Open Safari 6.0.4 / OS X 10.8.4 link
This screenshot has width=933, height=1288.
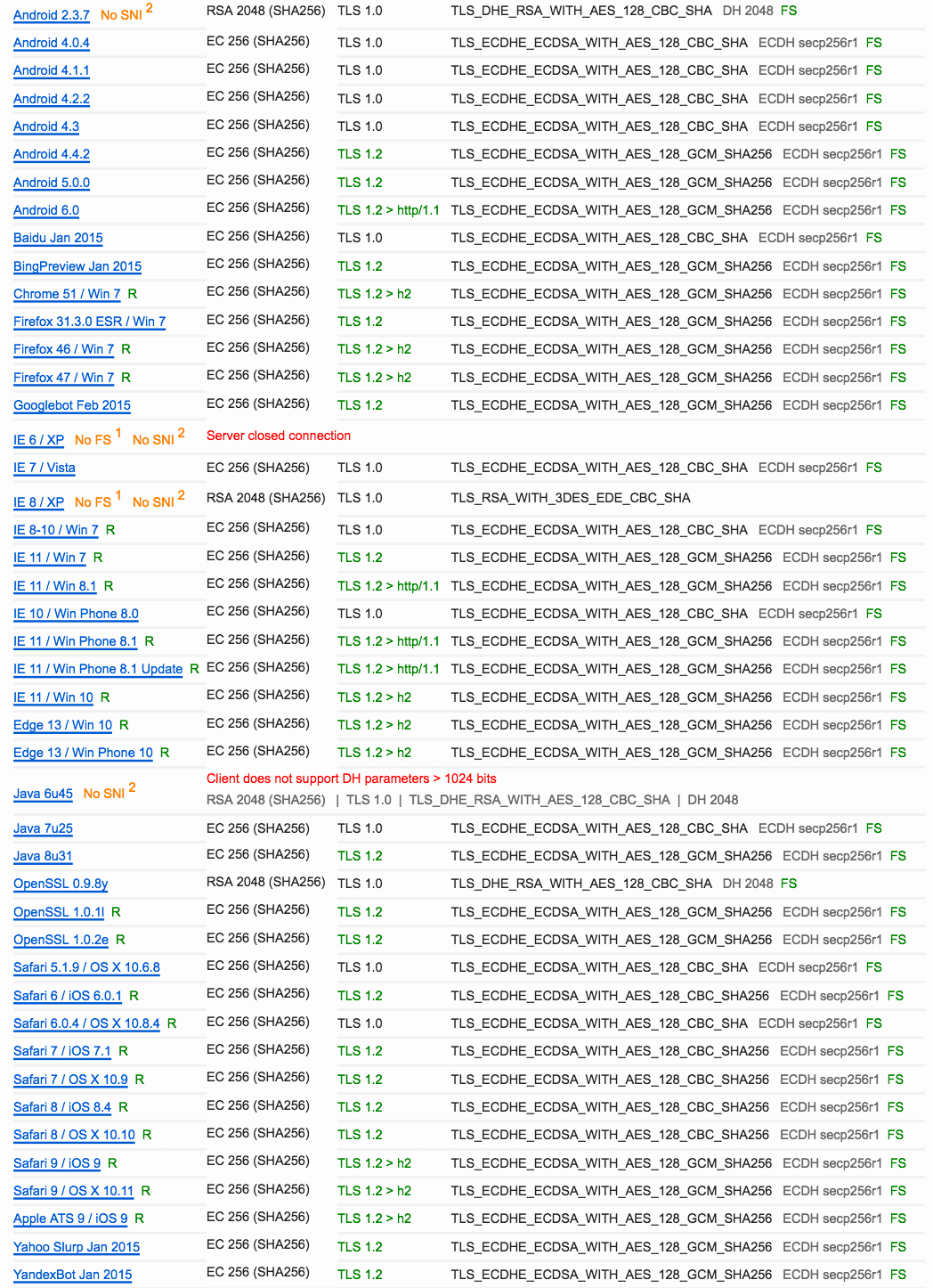coord(87,1023)
